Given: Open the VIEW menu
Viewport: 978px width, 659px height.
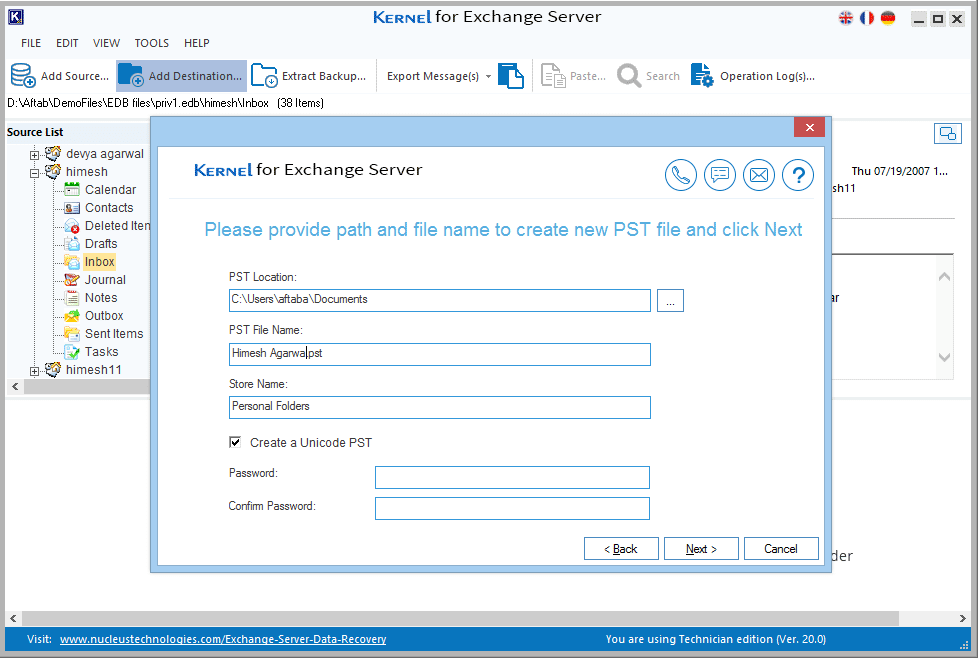Looking at the screenshot, I should coord(106,43).
